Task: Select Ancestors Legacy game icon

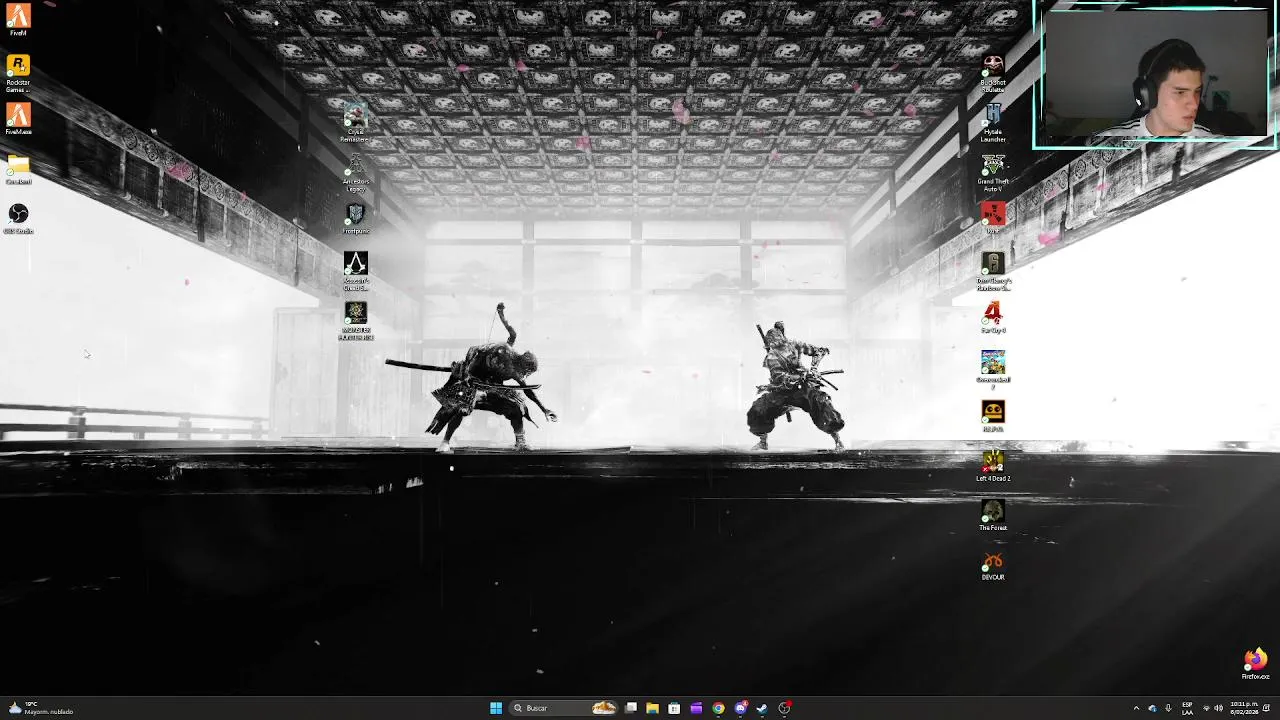Action: (x=355, y=173)
